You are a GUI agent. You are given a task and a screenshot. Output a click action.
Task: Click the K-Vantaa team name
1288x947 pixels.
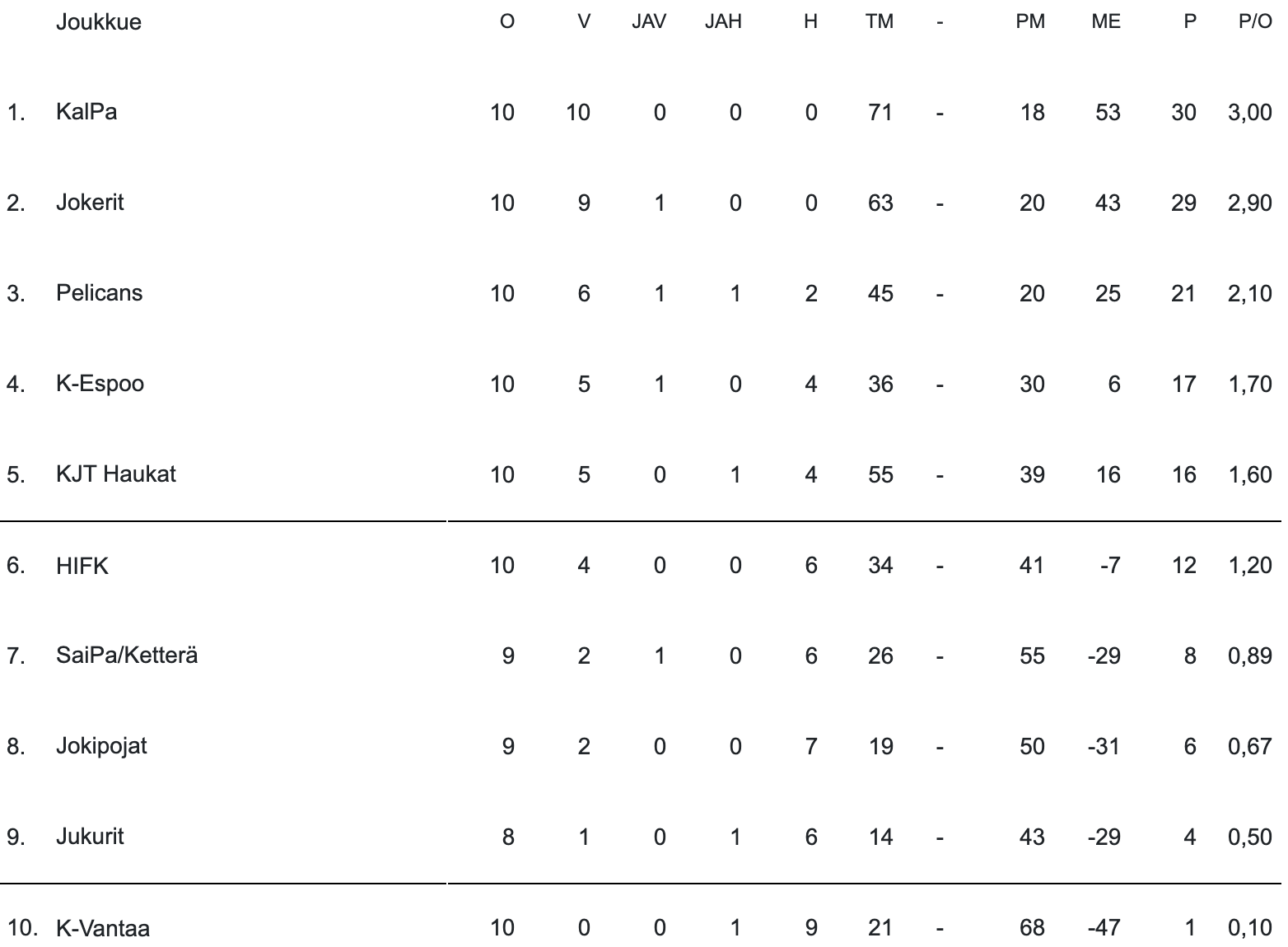point(103,928)
